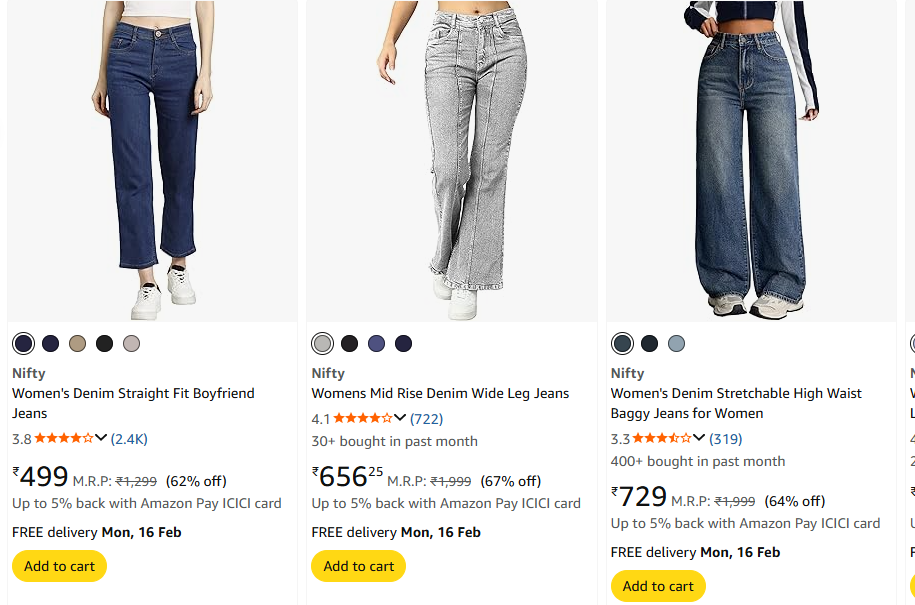
Task: Add the Straight Fit Boyfriend Jeans to cart
Action: [x=59, y=566]
